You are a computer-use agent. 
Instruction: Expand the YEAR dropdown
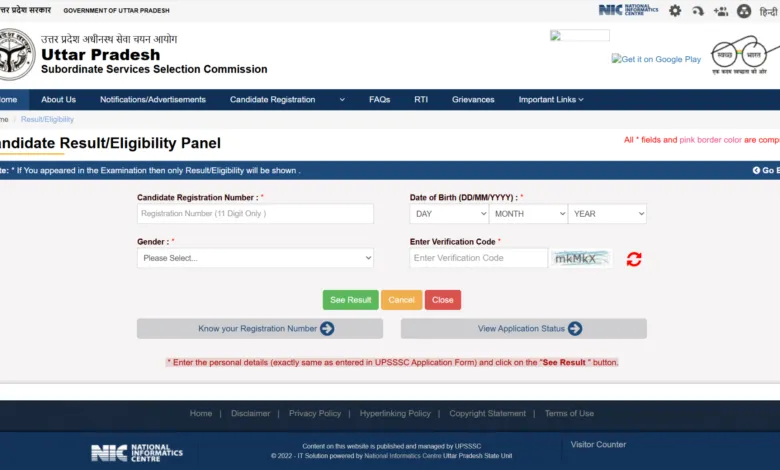(x=607, y=214)
